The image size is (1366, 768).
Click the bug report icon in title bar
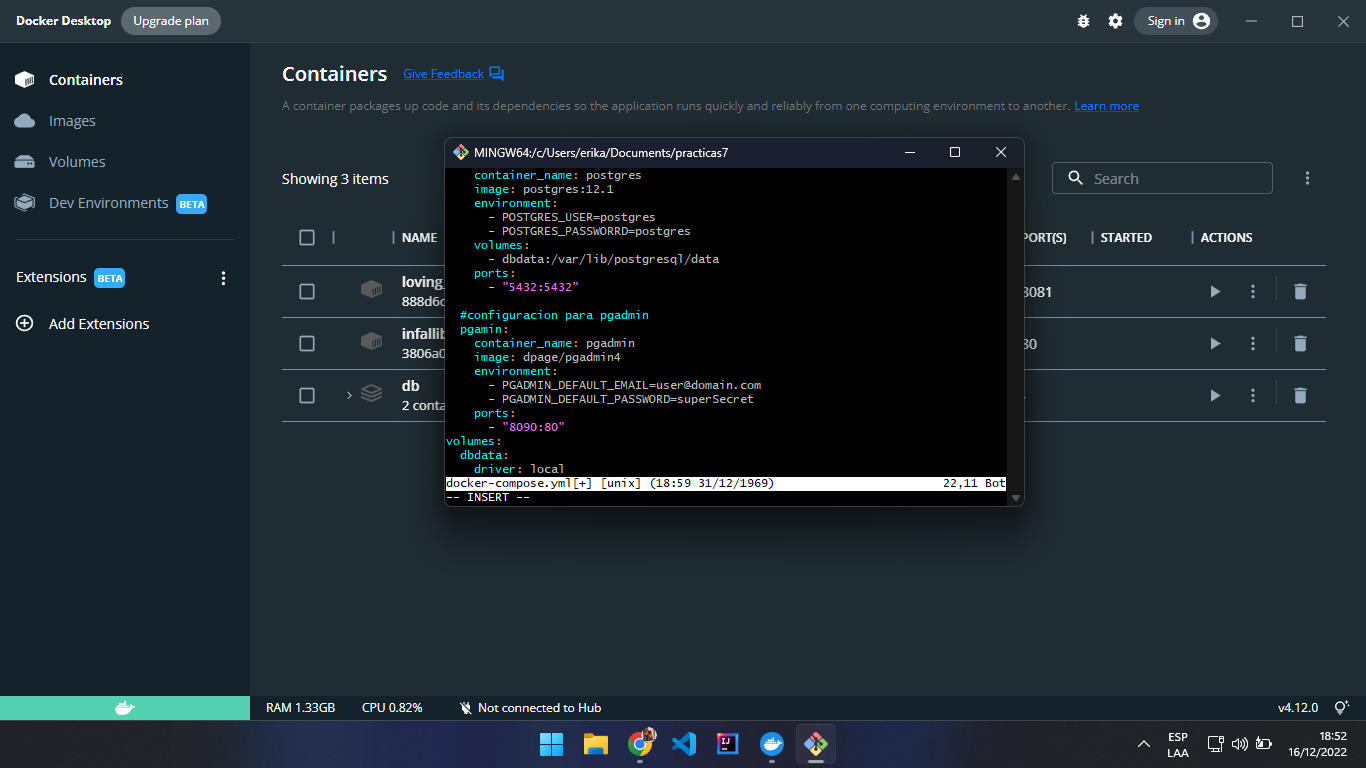pos(1083,20)
